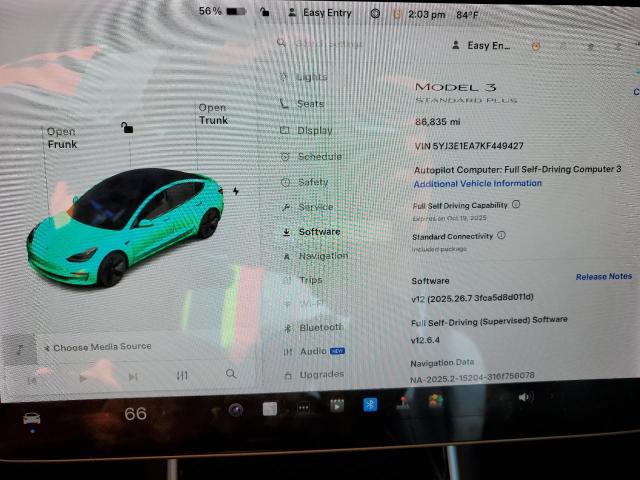
Task: Skip to next track in media player
Action: click(x=133, y=376)
